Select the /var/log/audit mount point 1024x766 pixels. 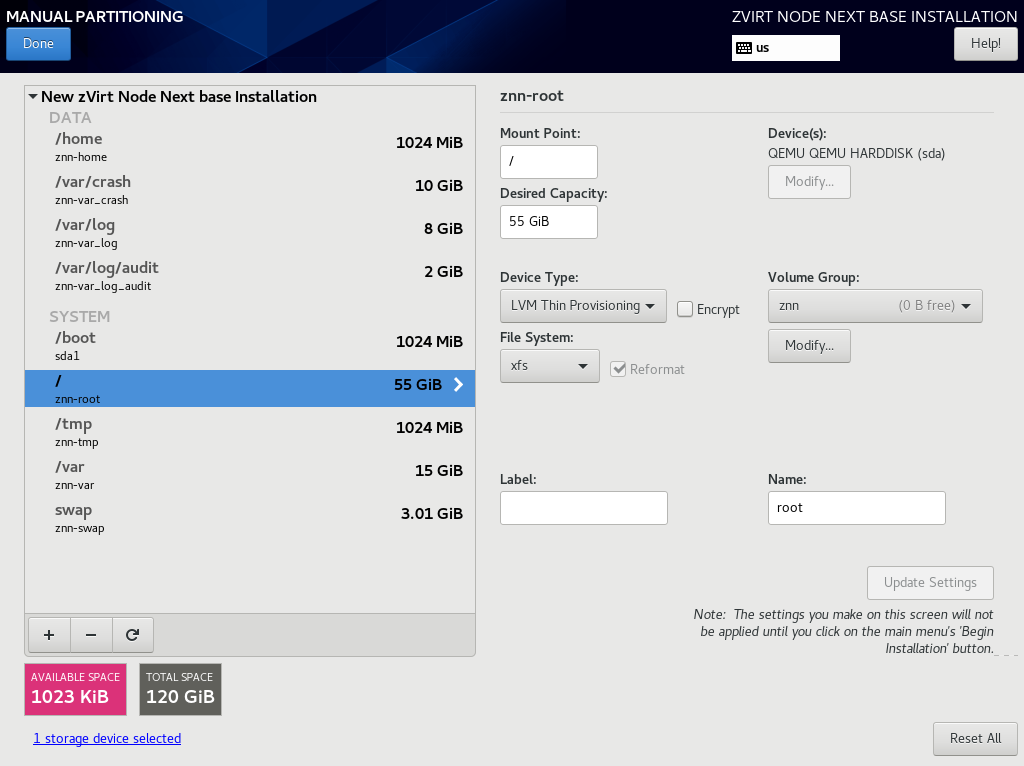click(250, 276)
